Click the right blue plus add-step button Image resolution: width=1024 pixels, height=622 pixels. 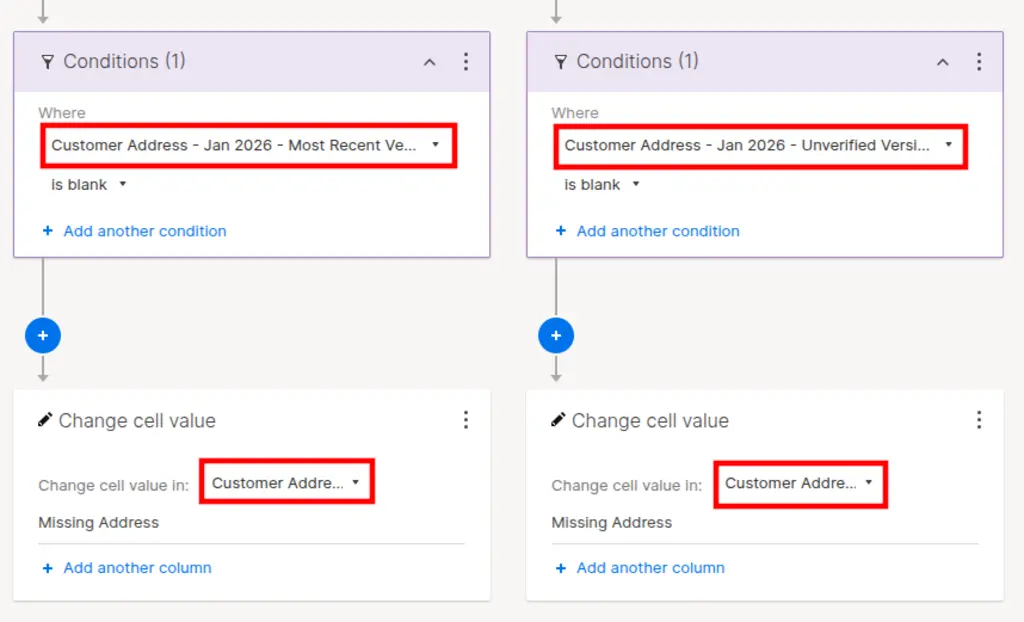click(x=556, y=335)
